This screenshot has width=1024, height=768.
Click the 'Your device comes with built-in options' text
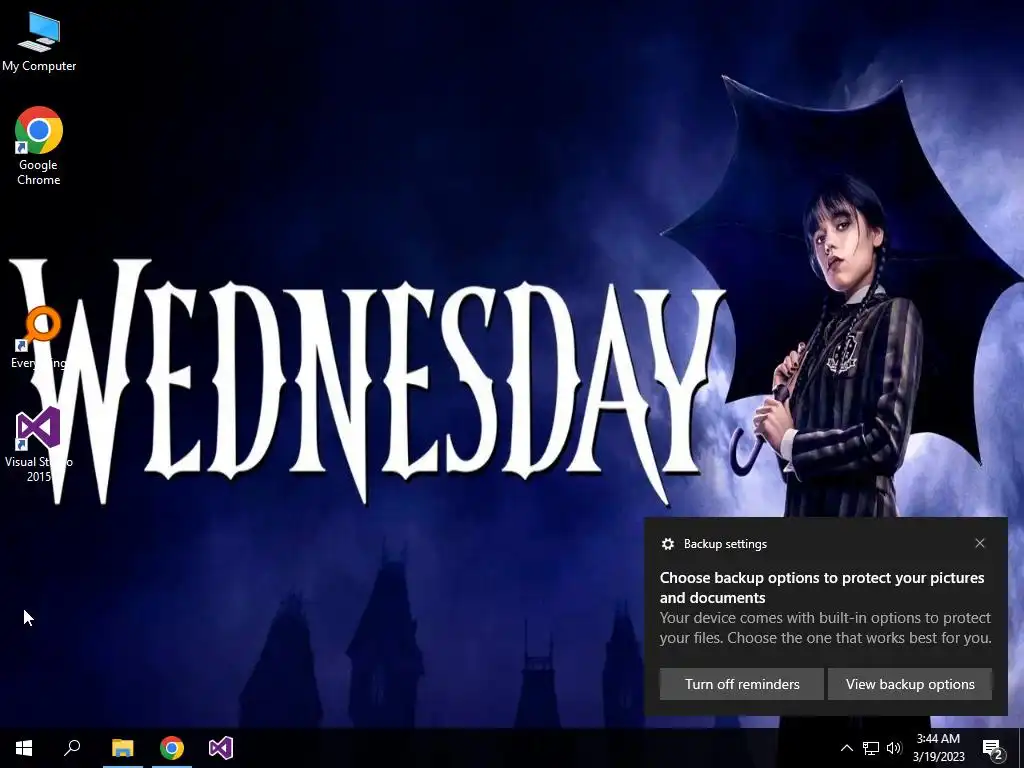click(825, 627)
